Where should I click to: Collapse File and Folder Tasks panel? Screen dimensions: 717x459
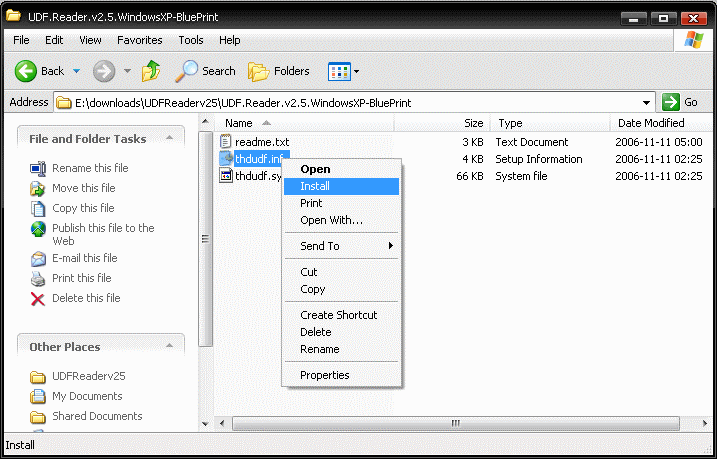point(170,138)
